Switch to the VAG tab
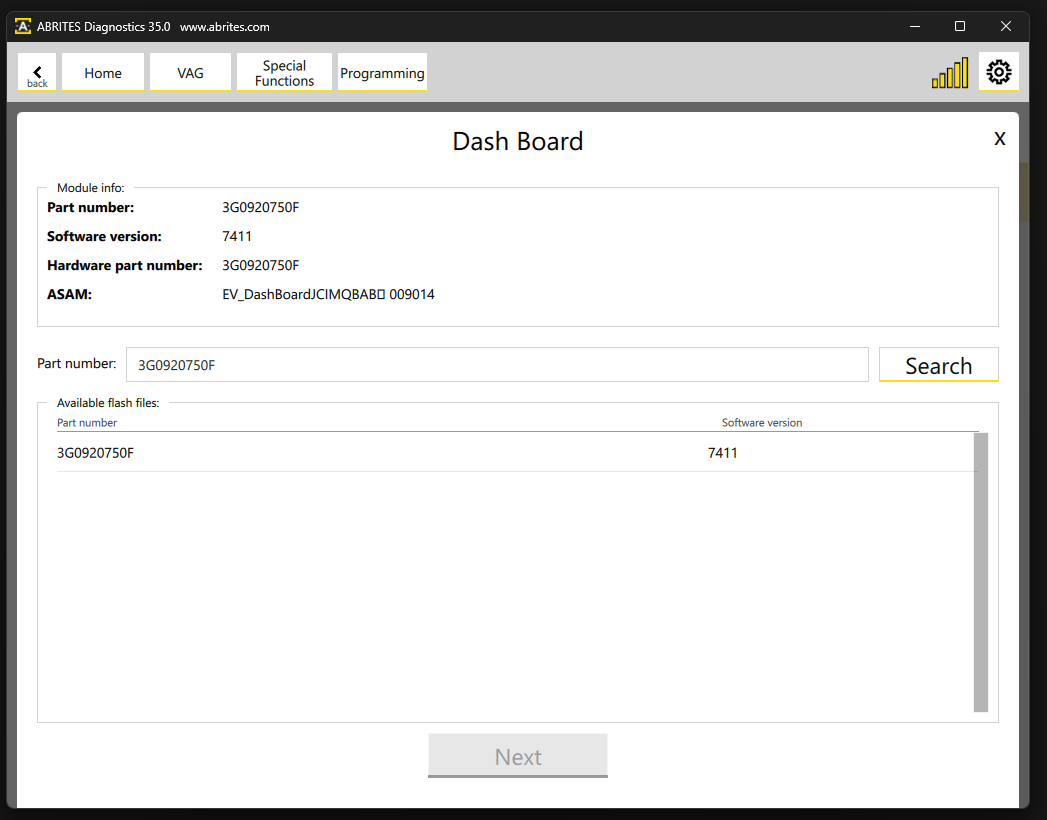The height and width of the screenshot is (820, 1047). tap(190, 73)
